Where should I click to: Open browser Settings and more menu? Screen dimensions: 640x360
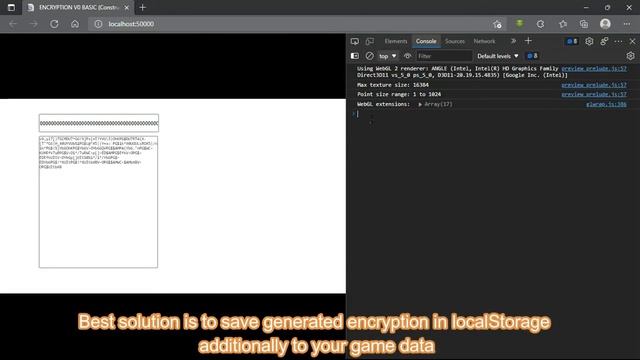[x=627, y=24]
